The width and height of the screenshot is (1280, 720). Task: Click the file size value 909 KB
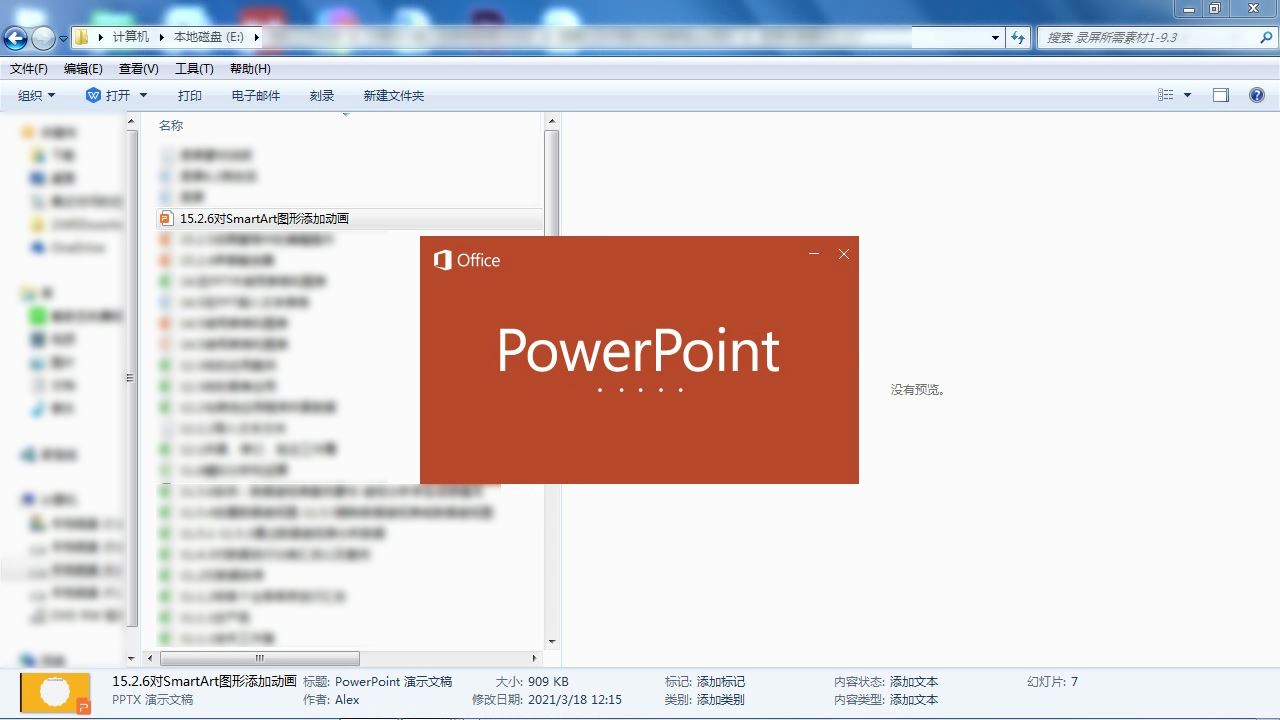click(548, 682)
